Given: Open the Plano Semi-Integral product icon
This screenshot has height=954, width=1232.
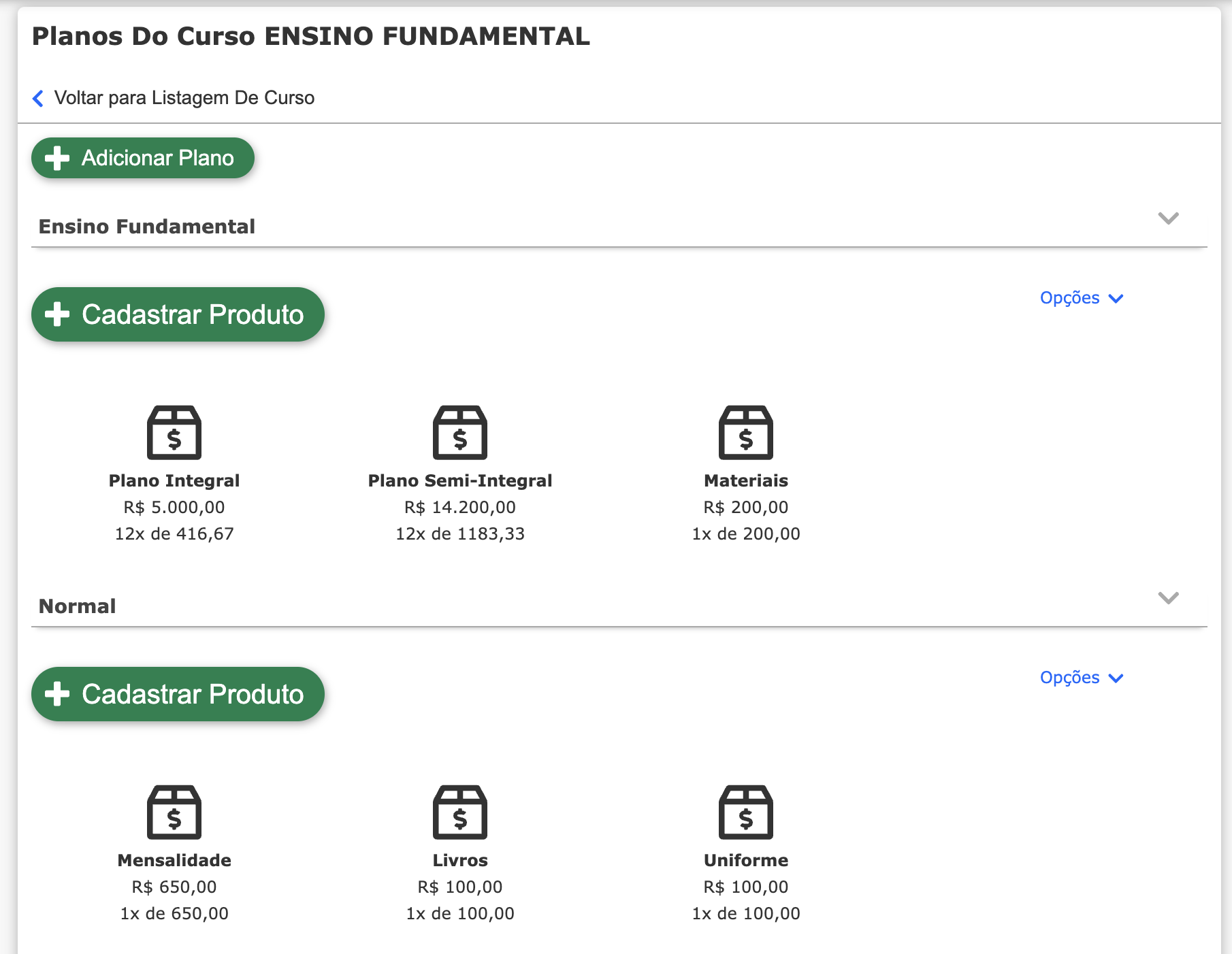Looking at the screenshot, I should tap(460, 433).
